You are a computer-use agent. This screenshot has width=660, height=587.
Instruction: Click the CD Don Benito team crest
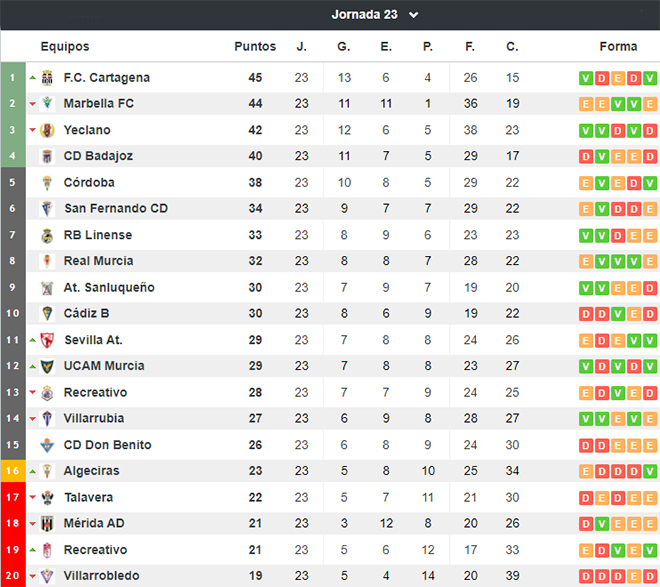click(47, 445)
